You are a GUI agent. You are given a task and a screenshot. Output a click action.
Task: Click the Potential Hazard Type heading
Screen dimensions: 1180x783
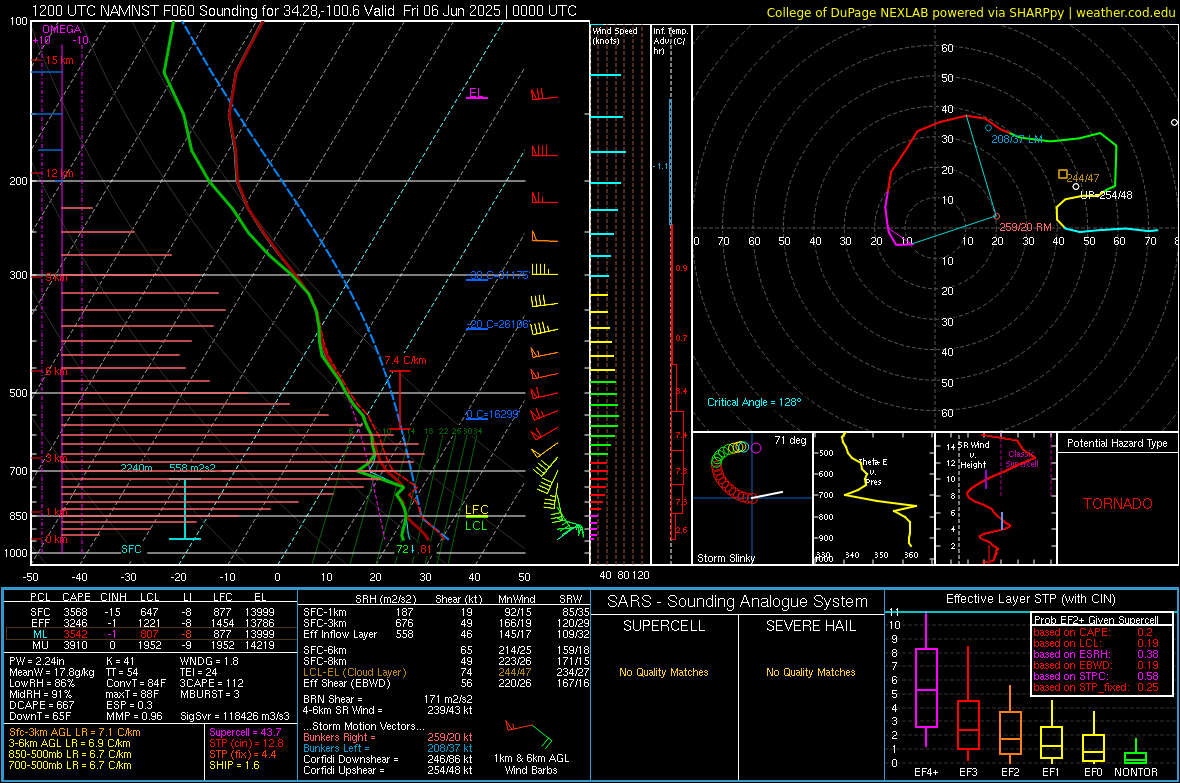[x=1117, y=443]
